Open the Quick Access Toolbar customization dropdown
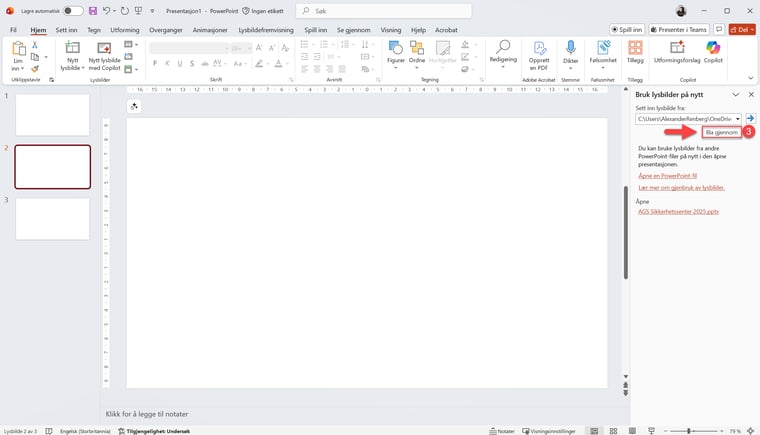Viewport: 760px width, 435px height. coord(152,11)
